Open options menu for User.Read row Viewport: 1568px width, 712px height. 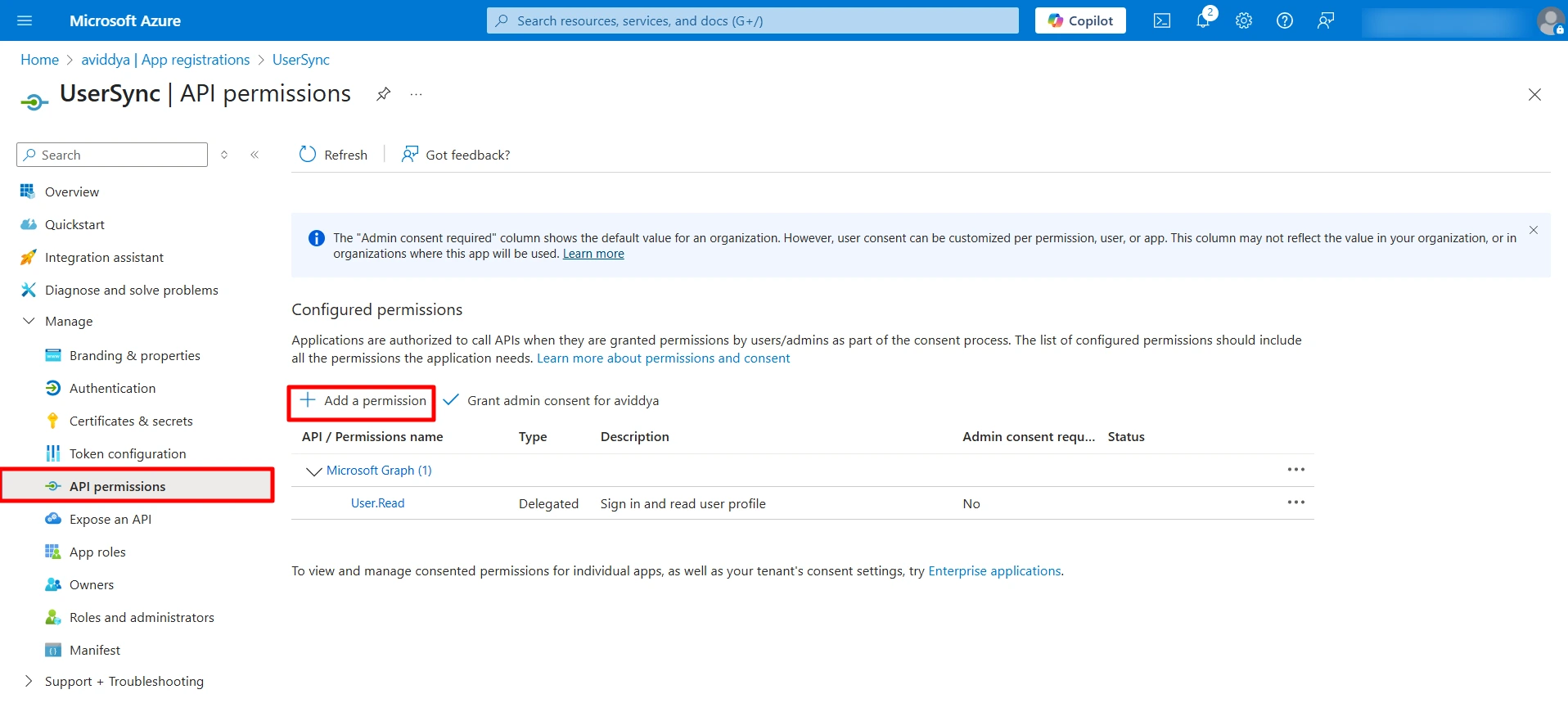[1296, 502]
